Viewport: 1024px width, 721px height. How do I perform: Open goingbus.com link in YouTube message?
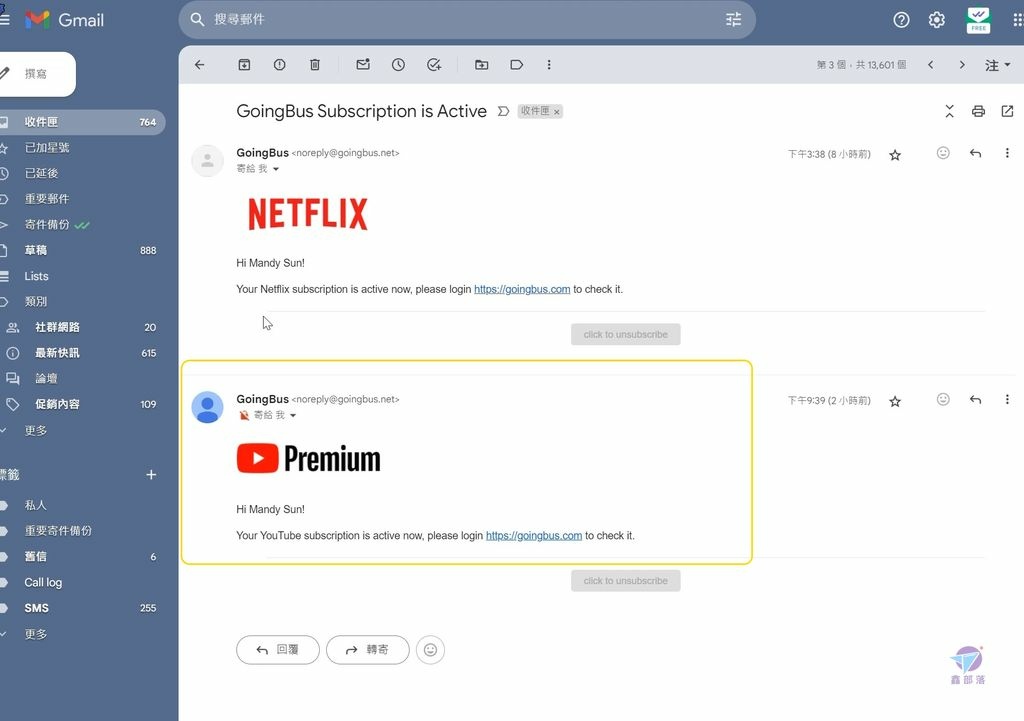534,536
